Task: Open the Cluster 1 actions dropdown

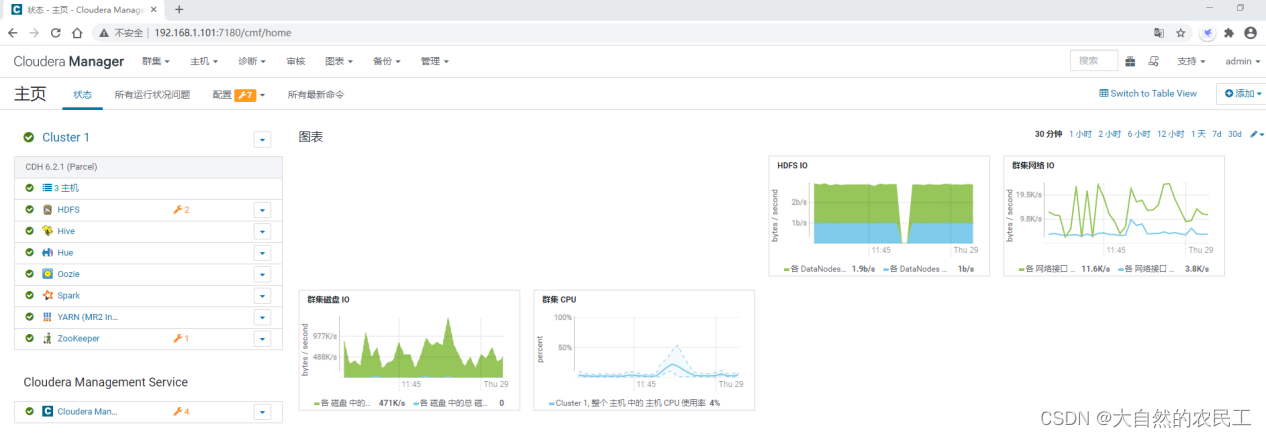Action: [x=263, y=139]
